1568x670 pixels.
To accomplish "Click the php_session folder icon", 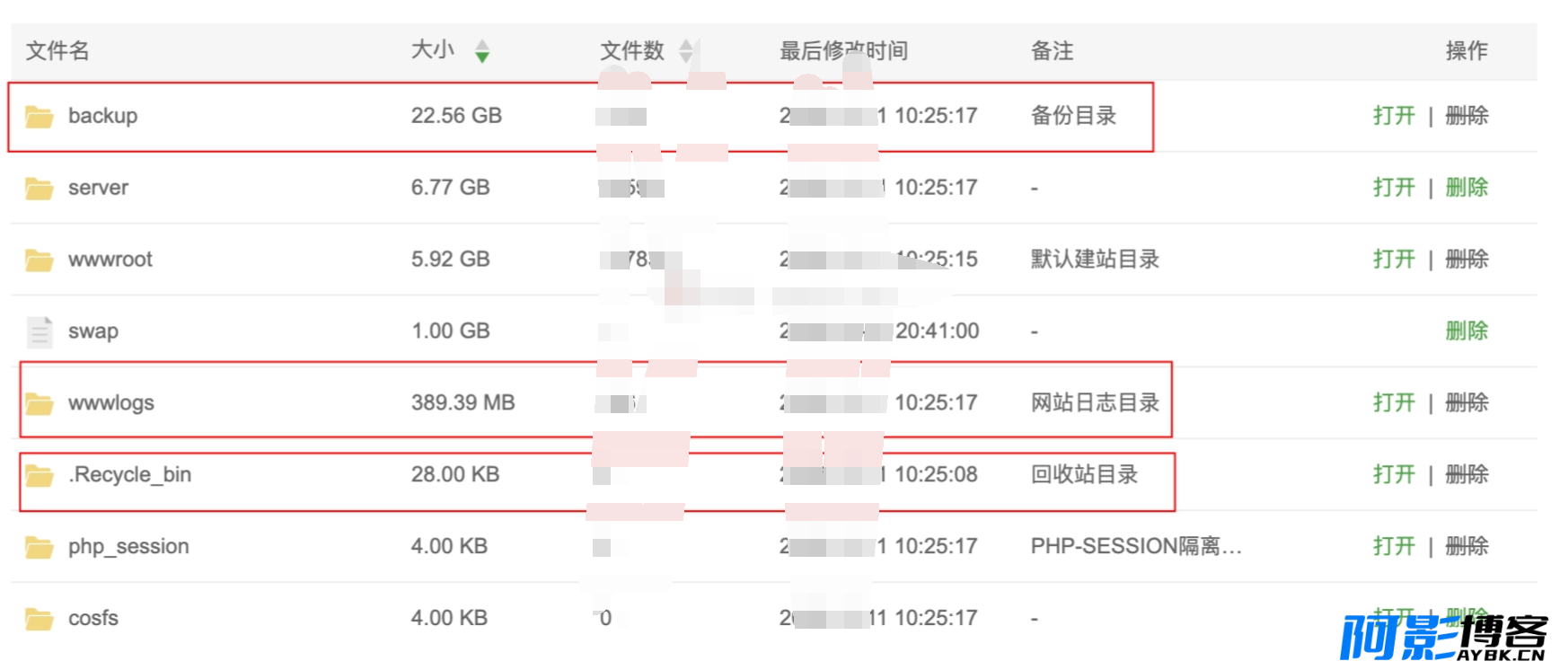I will (39, 547).
